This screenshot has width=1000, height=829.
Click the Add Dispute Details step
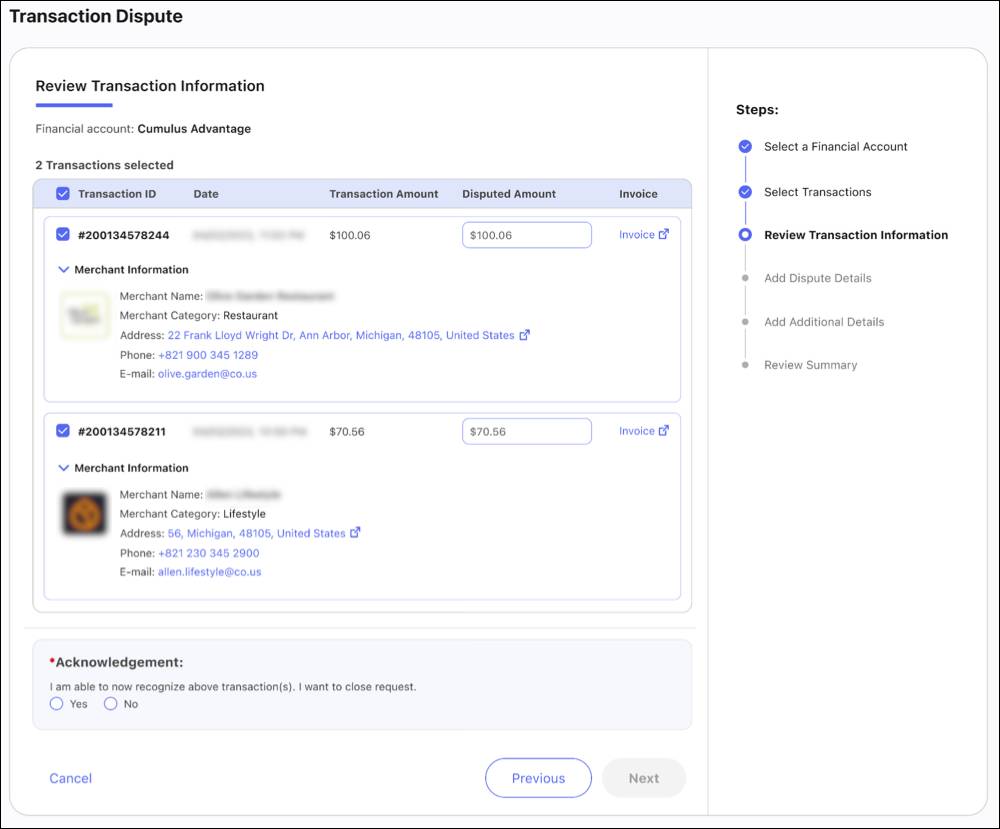click(818, 278)
